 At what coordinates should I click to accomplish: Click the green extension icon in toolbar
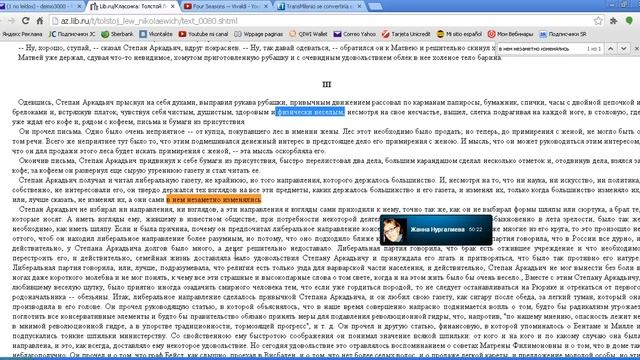pos(629,20)
